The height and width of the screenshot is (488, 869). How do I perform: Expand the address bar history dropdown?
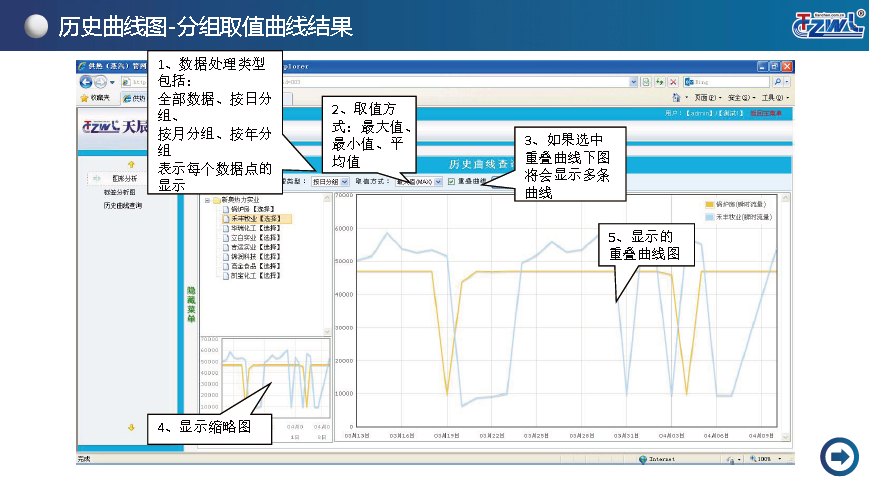(x=633, y=82)
